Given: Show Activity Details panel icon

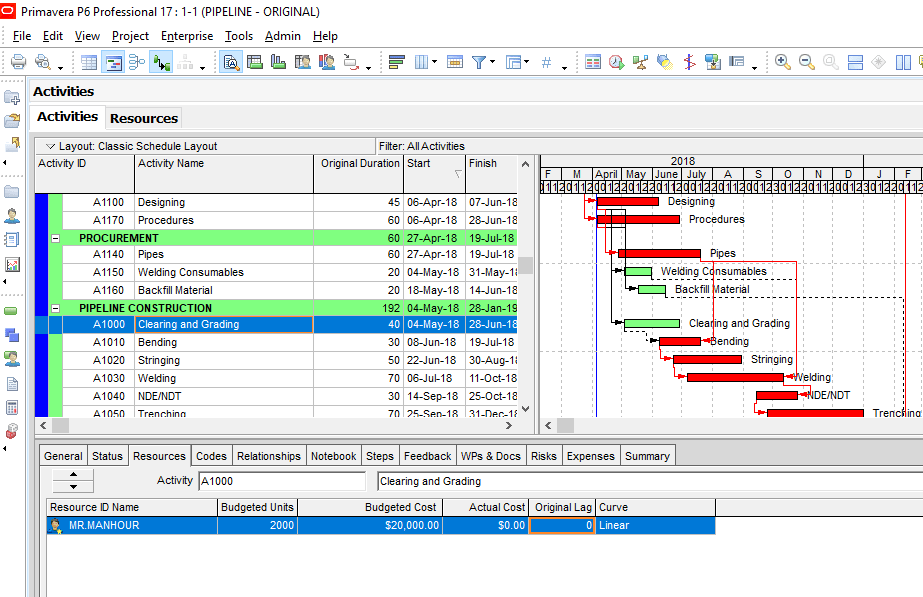Looking at the screenshot, I should 231,62.
